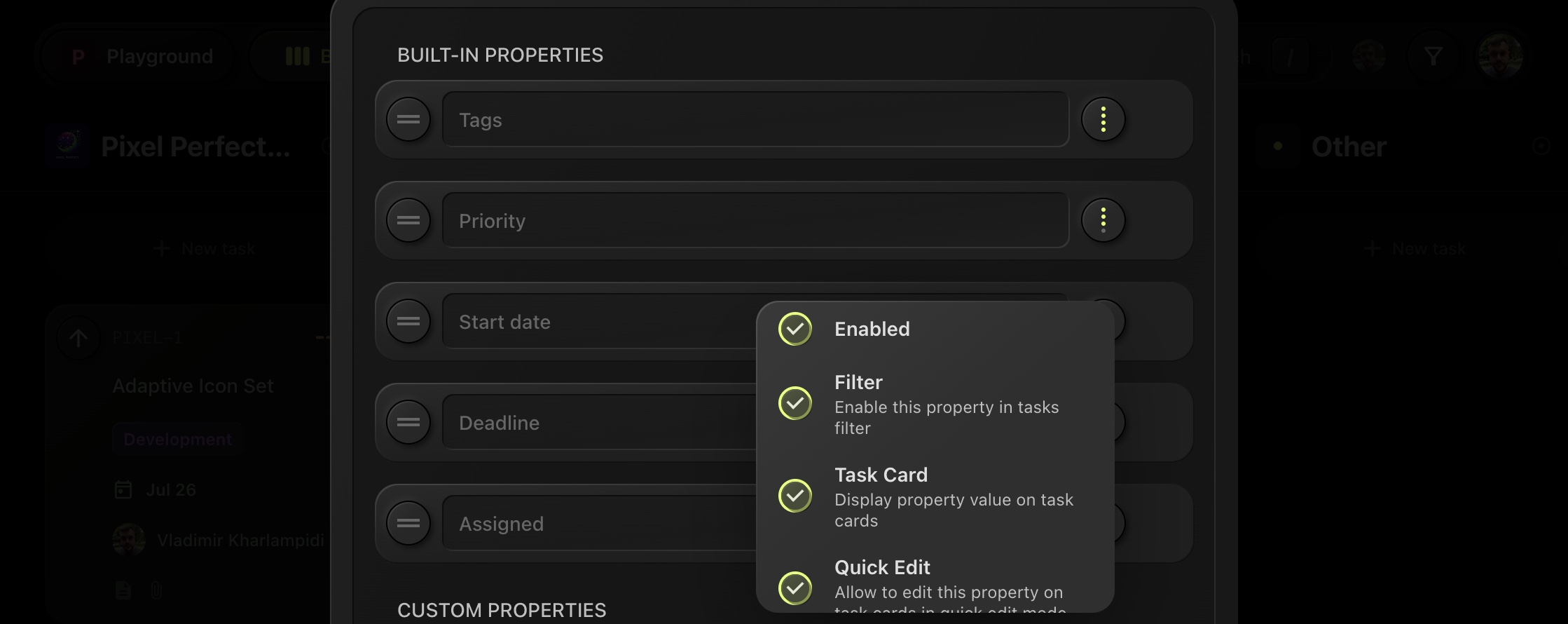Click the drag handle beside Tags
This screenshot has height=624, width=1568.
[x=408, y=120]
